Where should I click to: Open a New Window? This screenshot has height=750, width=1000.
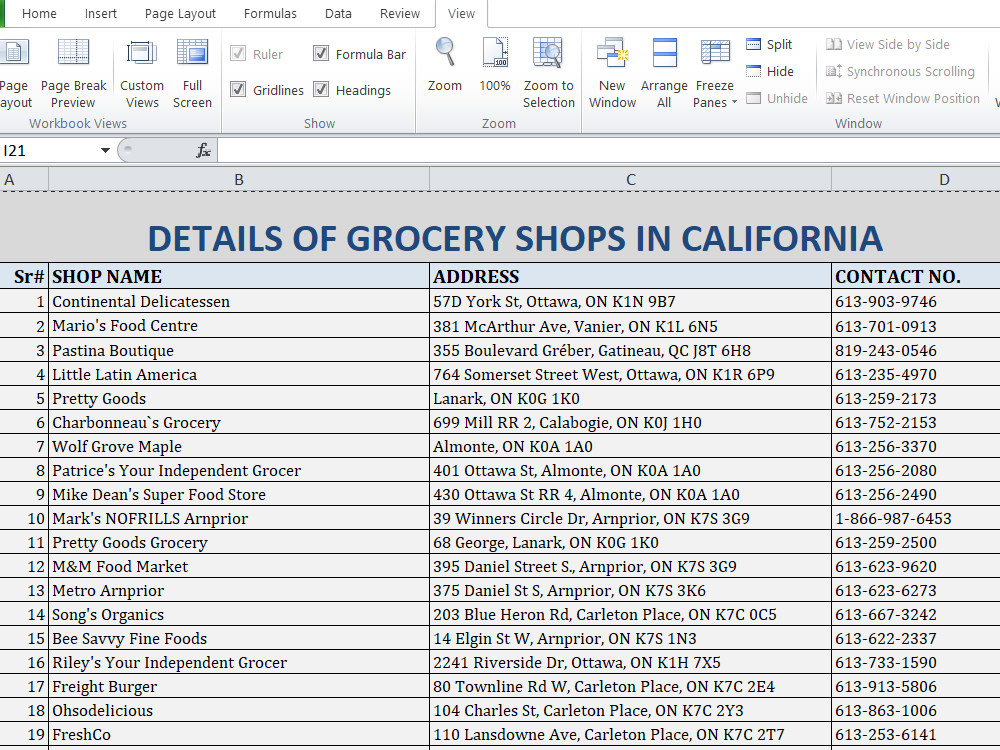click(x=612, y=73)
